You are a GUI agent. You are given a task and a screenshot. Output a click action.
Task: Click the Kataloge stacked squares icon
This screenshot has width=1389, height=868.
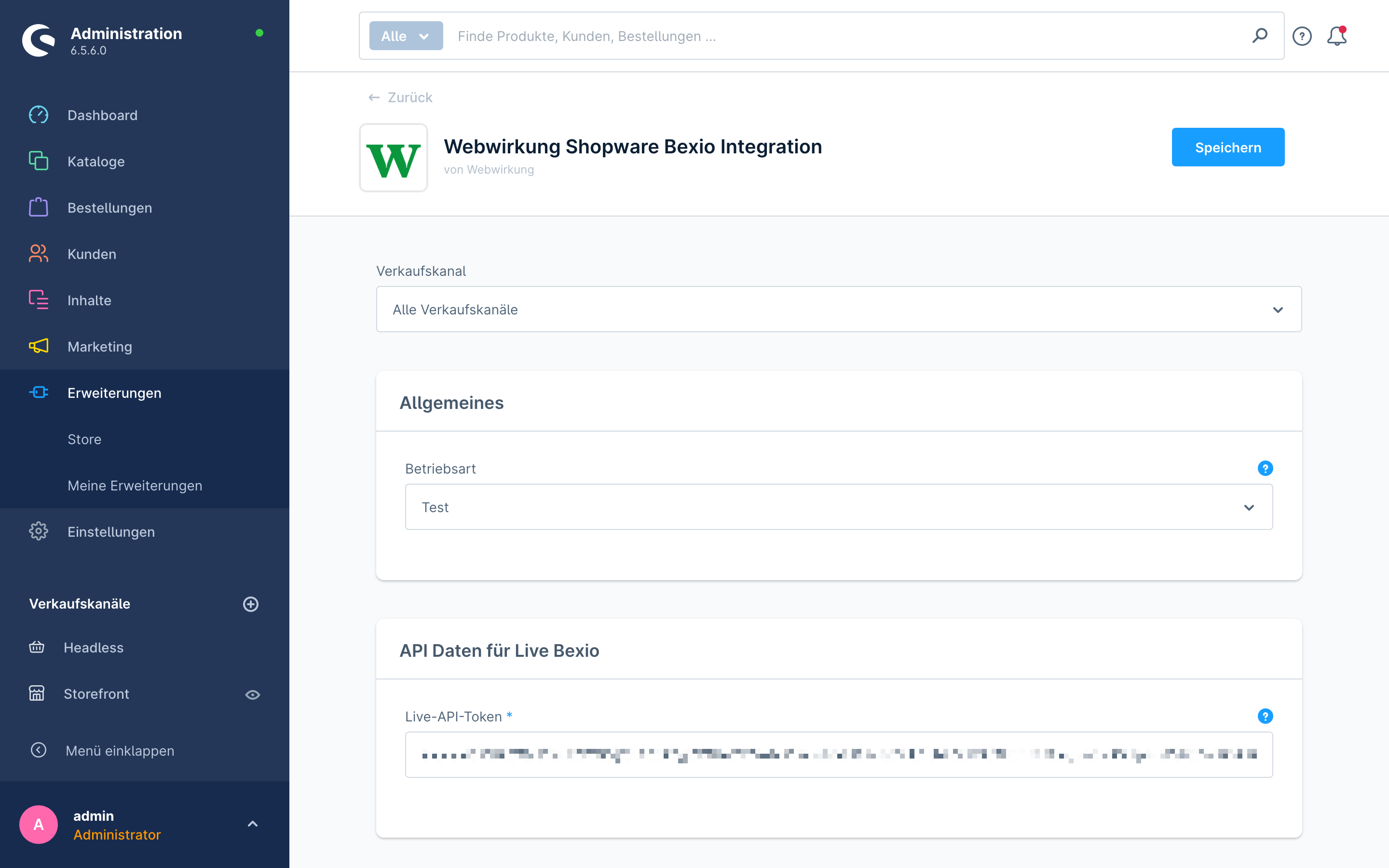pyautogui.click(x=39, y=161)
